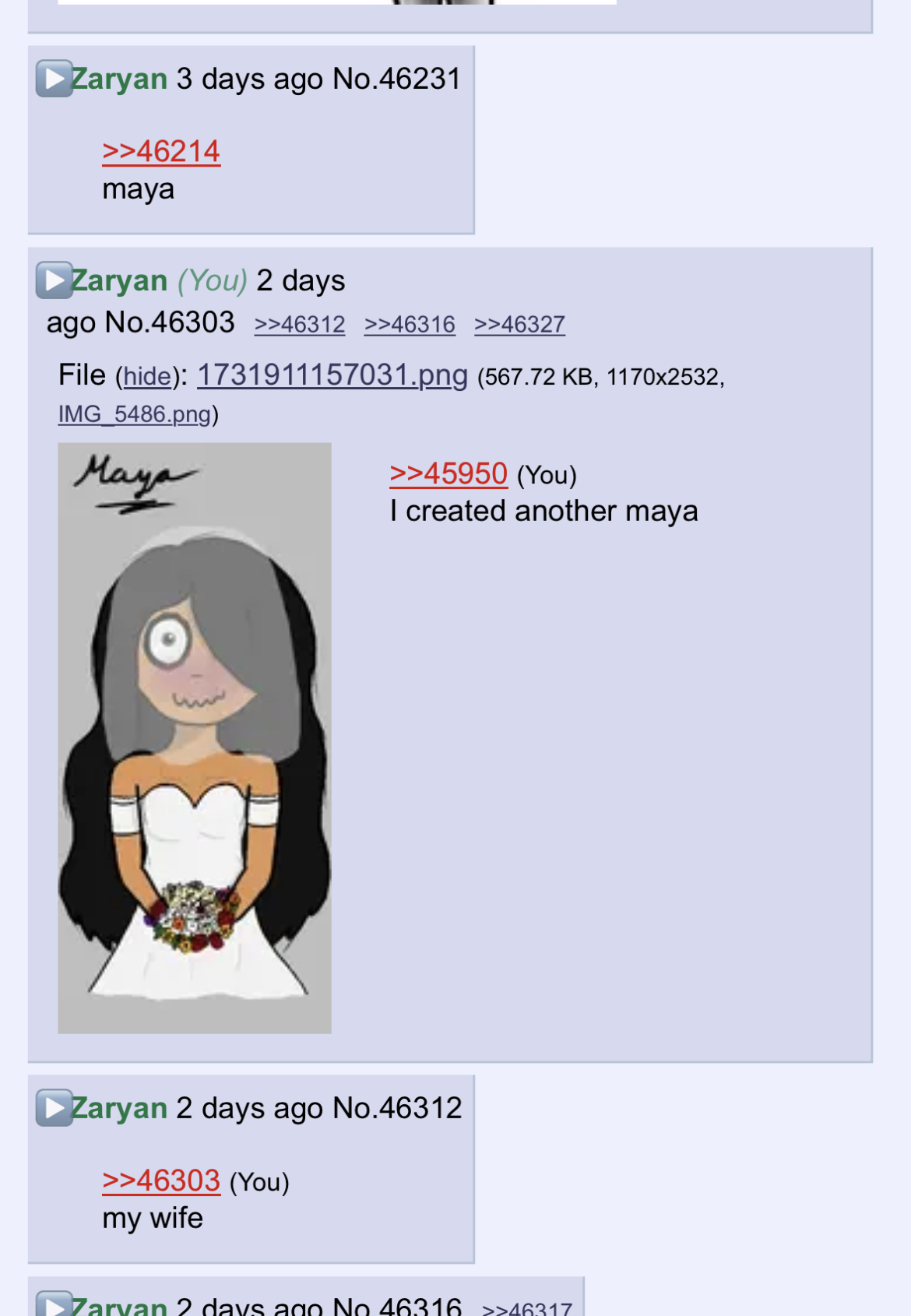This screenshot has height=1316, width=911.
Task: Follow quote link >>46214
Action: click(x=161, y=151)
